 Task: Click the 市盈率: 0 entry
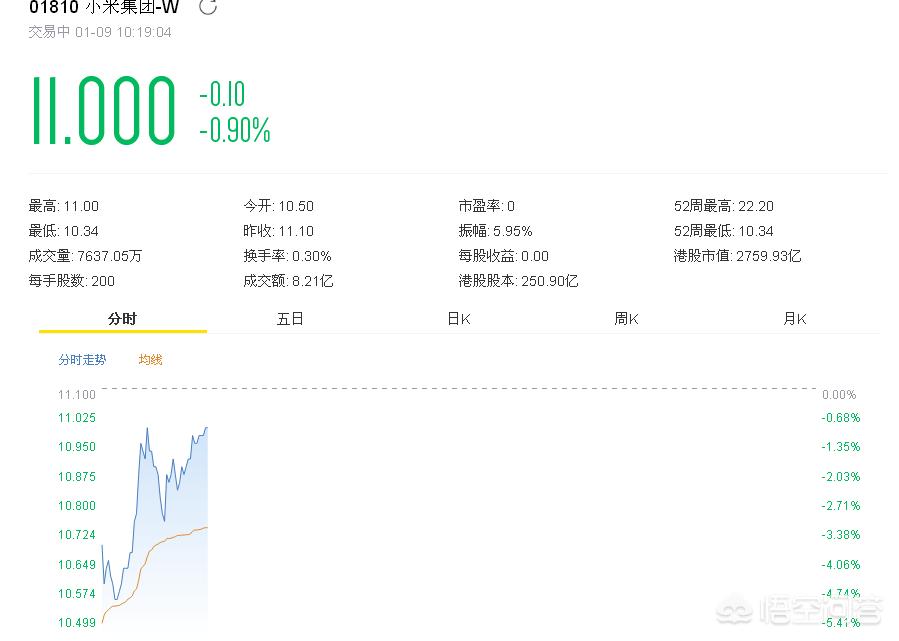click(x=487, y=206)
